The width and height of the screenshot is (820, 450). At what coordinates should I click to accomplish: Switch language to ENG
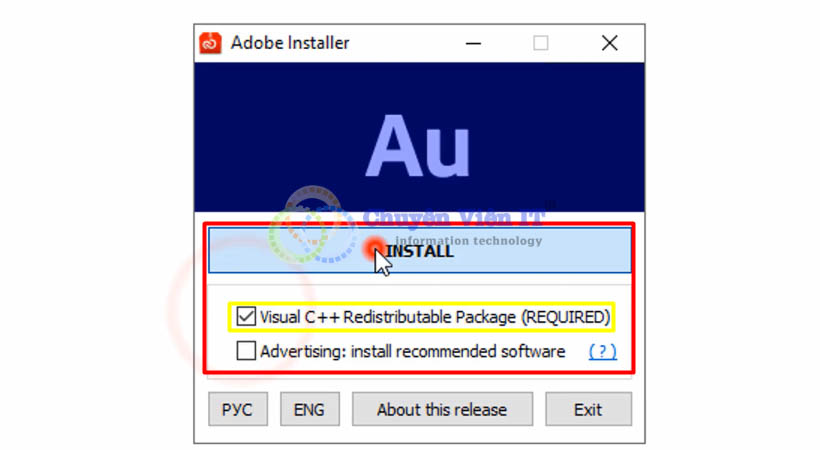pos(309,409)
